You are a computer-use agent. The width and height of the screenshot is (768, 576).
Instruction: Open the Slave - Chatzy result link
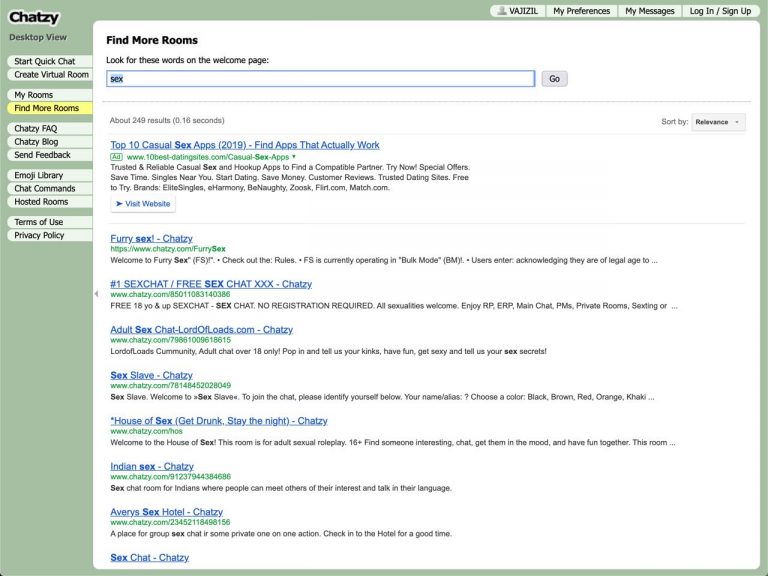coord(151,375)
